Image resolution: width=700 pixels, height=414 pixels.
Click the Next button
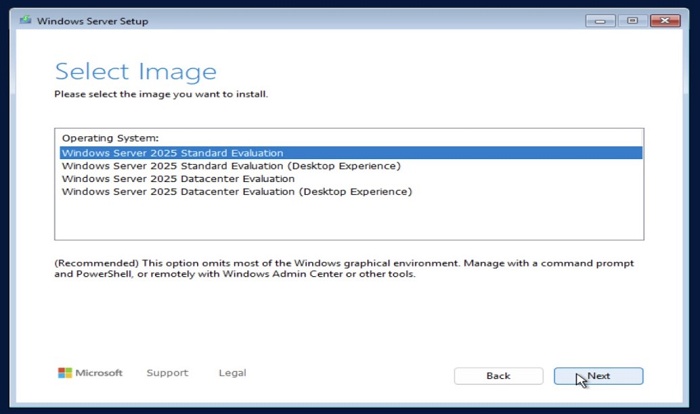coord(598,376)
